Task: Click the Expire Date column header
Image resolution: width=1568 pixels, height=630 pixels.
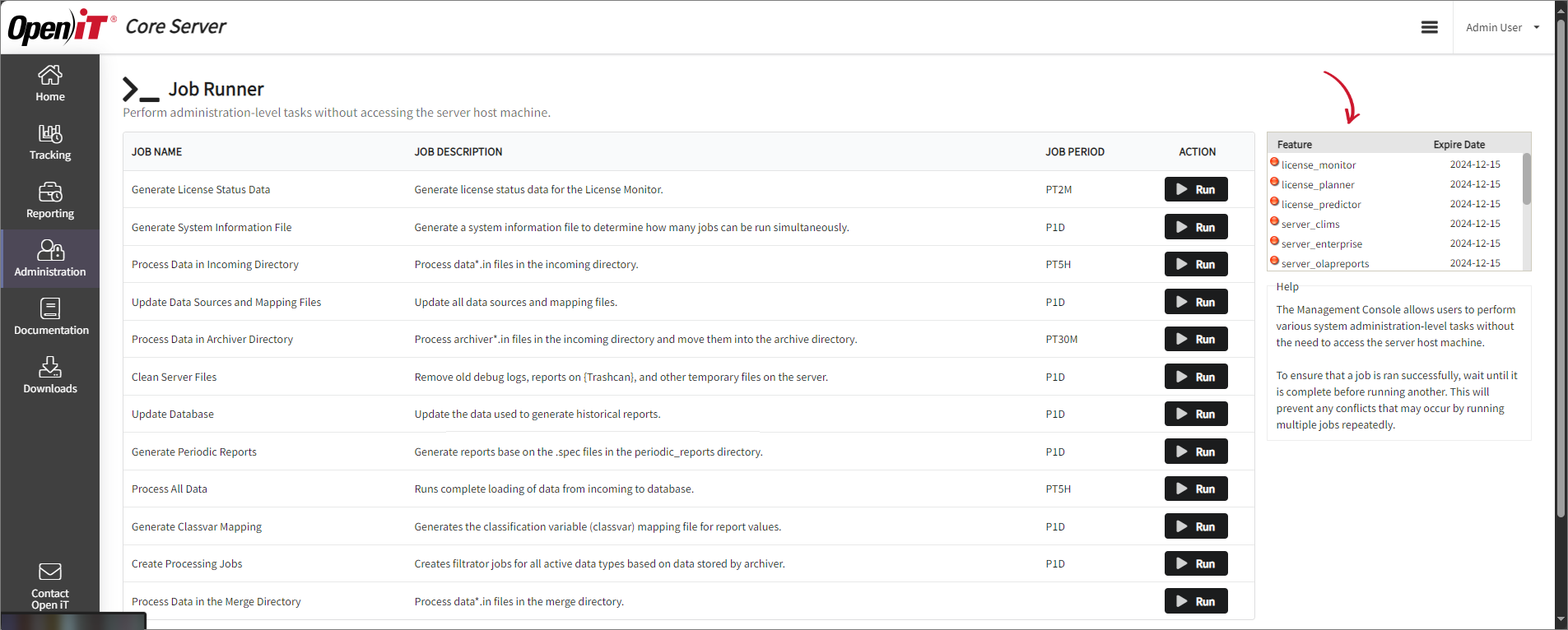Action: (1459, 145)
